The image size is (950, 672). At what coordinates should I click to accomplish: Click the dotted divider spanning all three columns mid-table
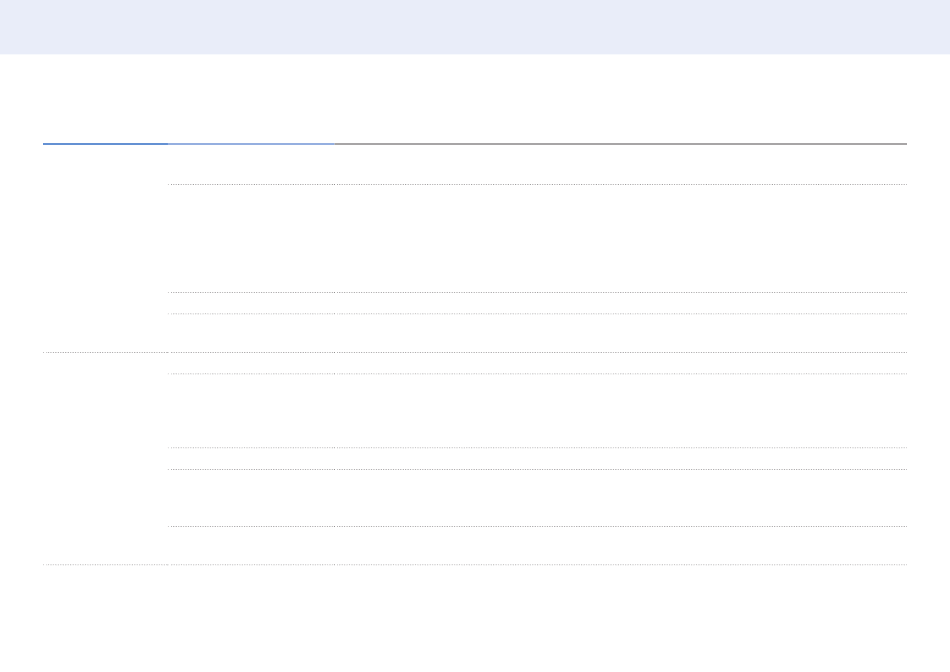pyautogui.click(x=475, y=352)
